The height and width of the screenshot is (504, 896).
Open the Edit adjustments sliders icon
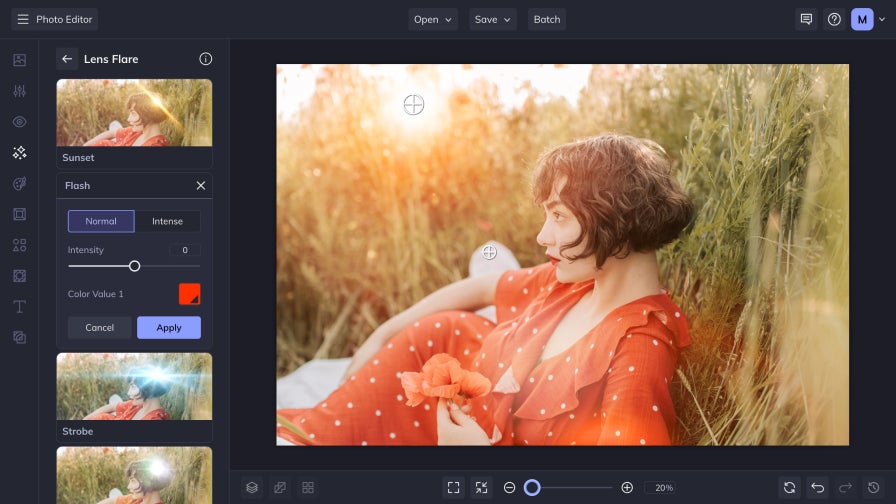19,91
